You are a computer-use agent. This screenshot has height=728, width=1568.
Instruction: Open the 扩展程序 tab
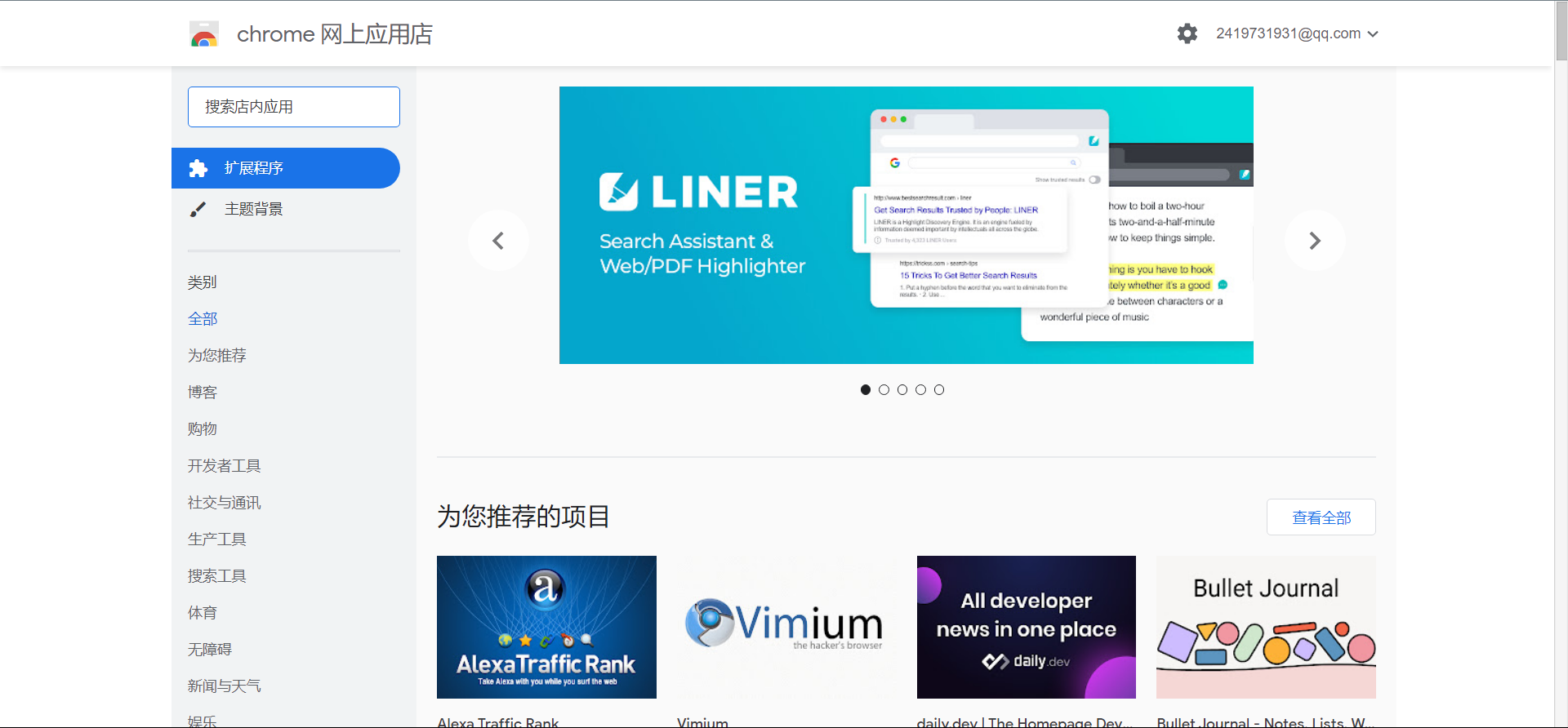pyautogui.click(x=286, y=168)
